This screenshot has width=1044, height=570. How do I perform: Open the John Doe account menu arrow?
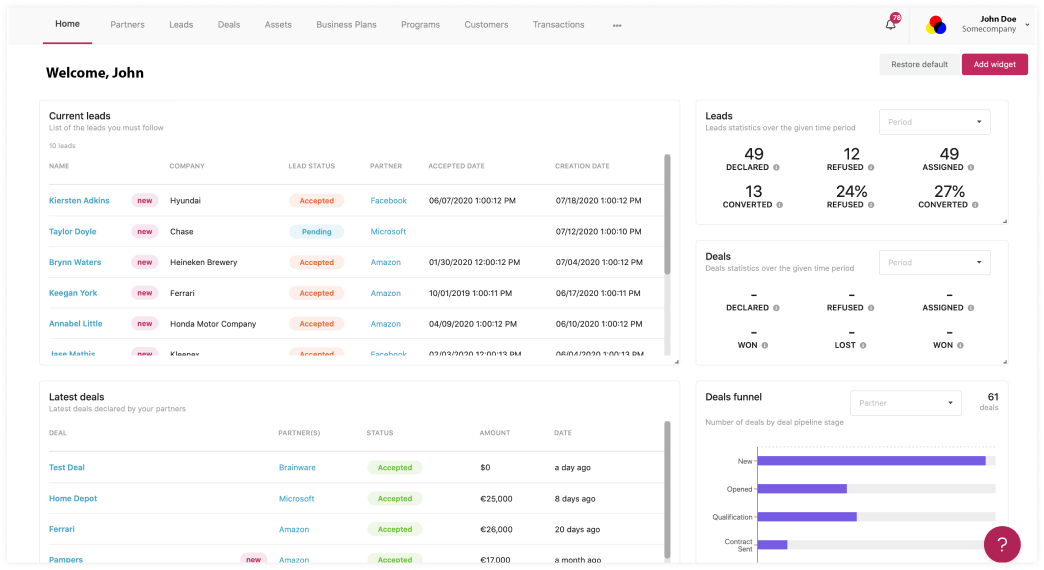1027,25
